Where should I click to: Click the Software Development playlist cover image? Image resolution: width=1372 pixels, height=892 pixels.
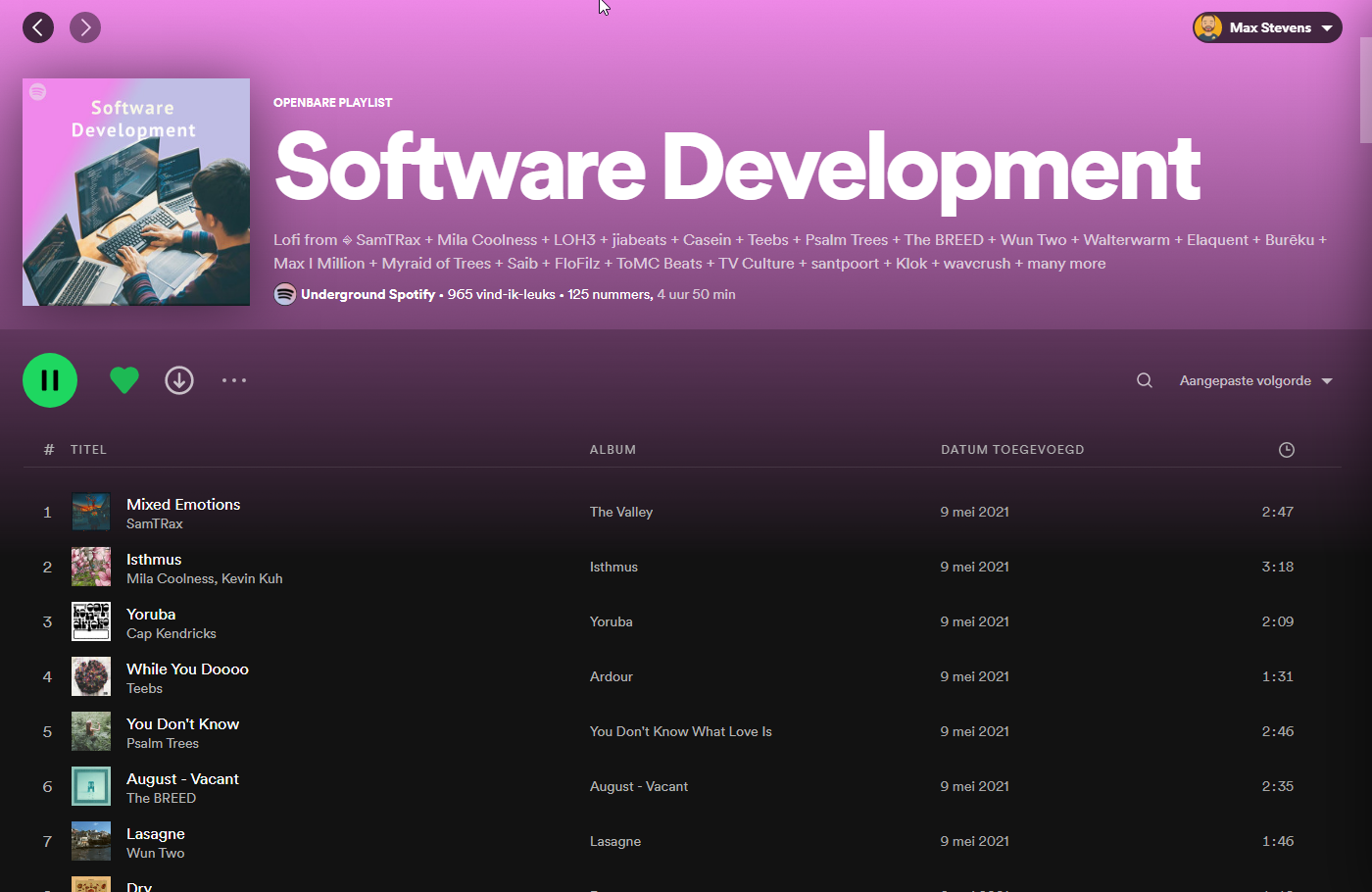tap(136, 192)
